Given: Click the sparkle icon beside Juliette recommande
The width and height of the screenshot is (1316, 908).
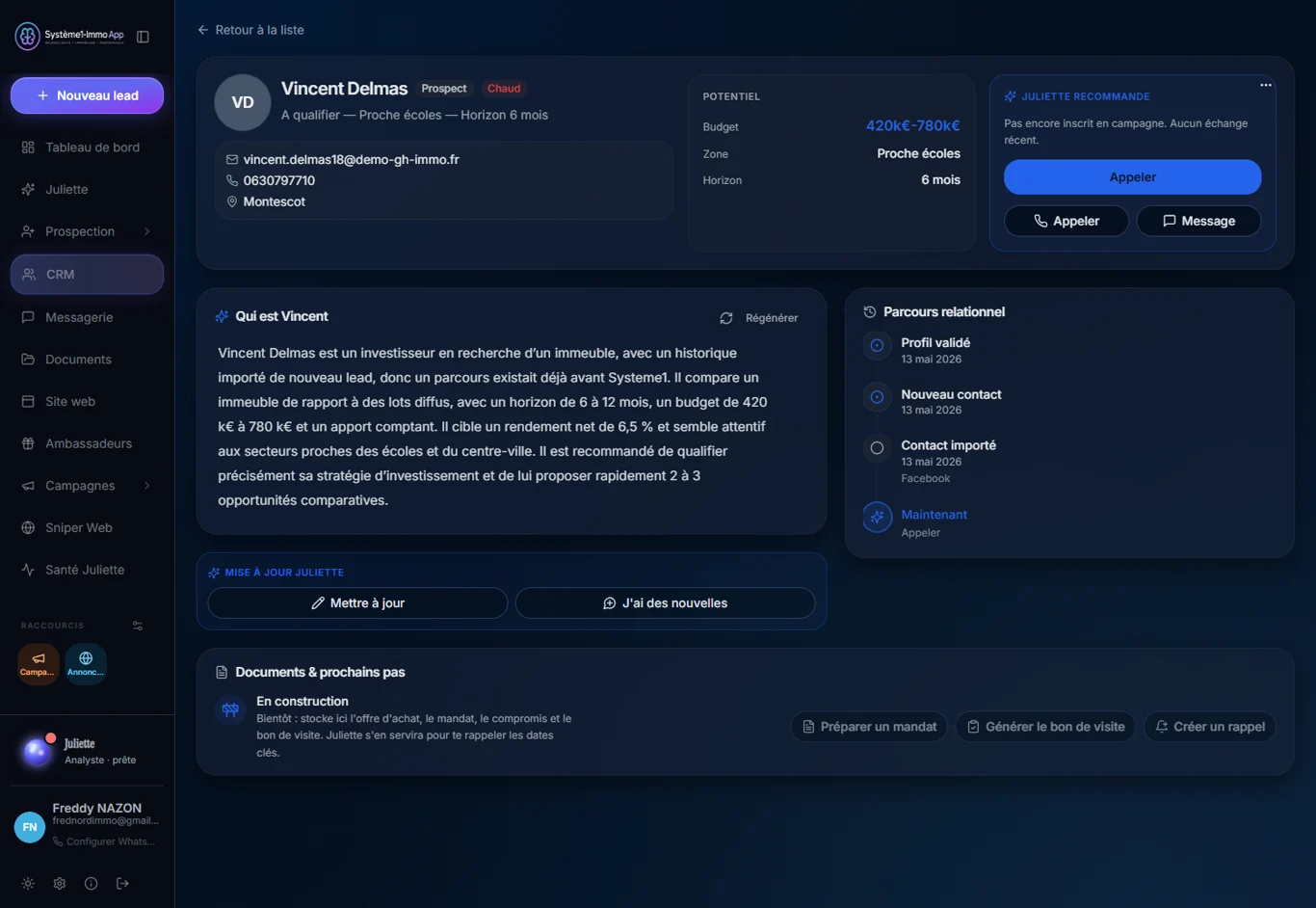Looking at the screenshot, I should coord(1011,96).
